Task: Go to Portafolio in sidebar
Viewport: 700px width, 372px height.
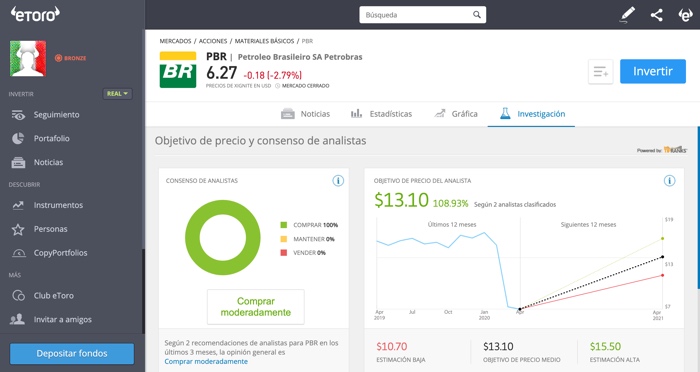Action: tap(51, 138)
